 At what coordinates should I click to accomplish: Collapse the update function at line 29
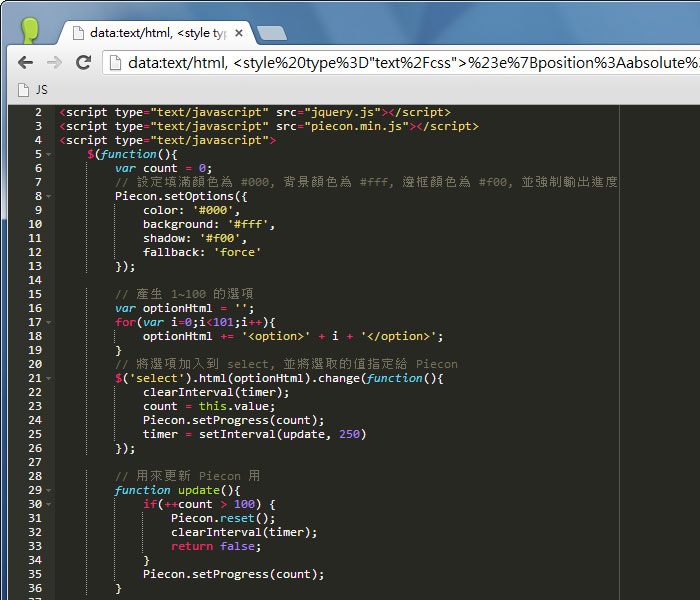(49, 491)
